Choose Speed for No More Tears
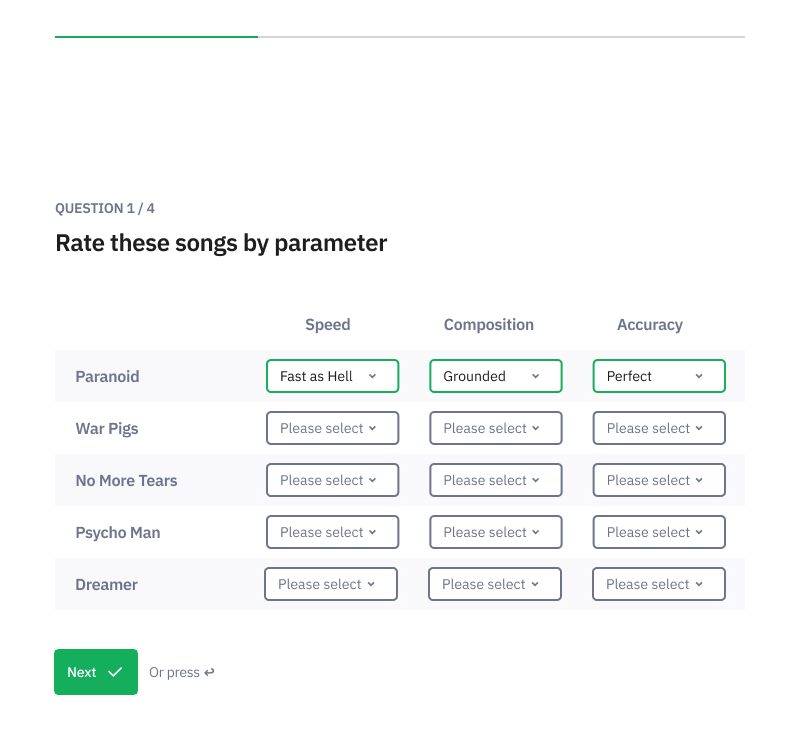Viewport: 790px width, 740px height. (x=332, y=480)
